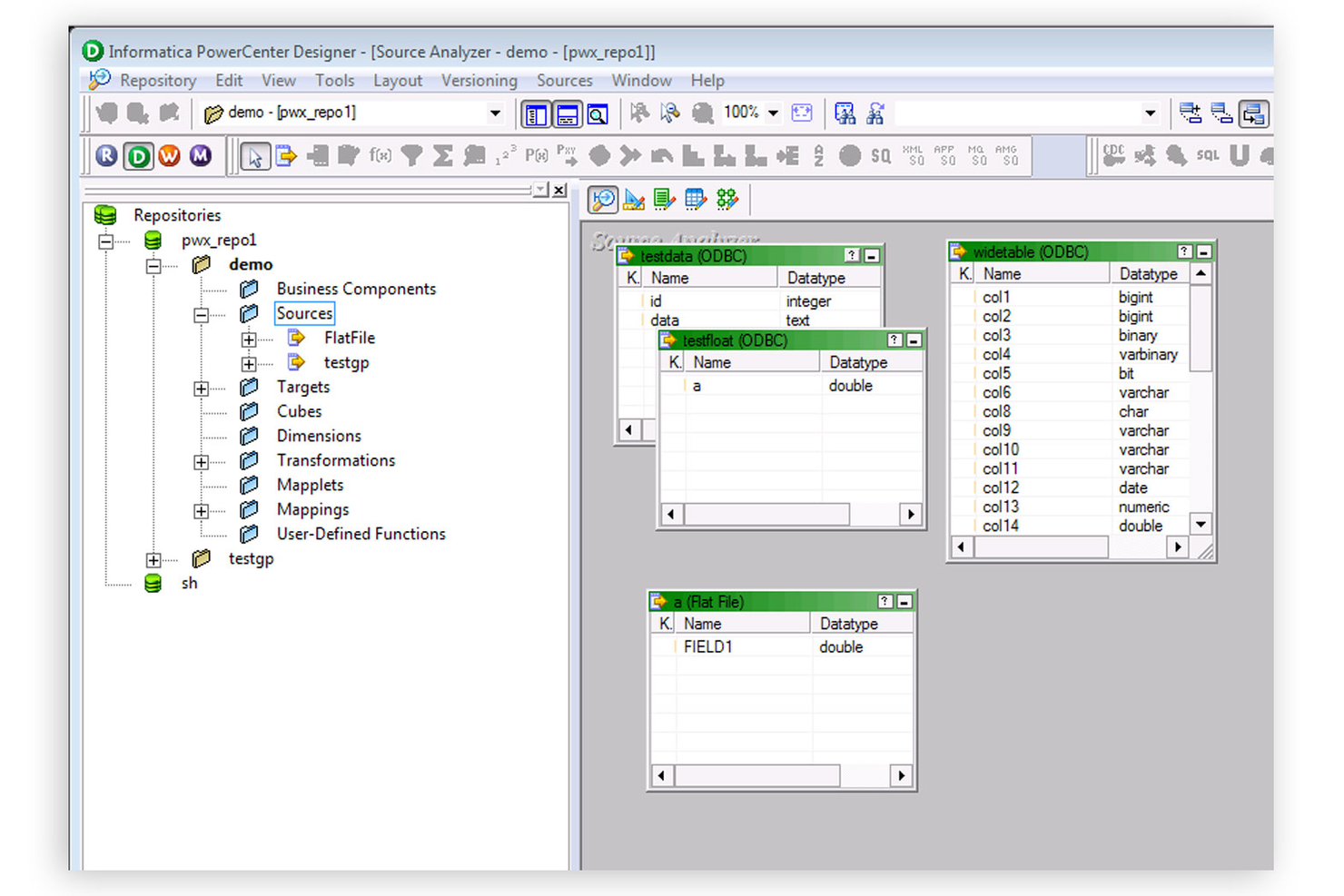Open the Mapping Designer tool icon

pyautogui.click(x=727, y=199)
